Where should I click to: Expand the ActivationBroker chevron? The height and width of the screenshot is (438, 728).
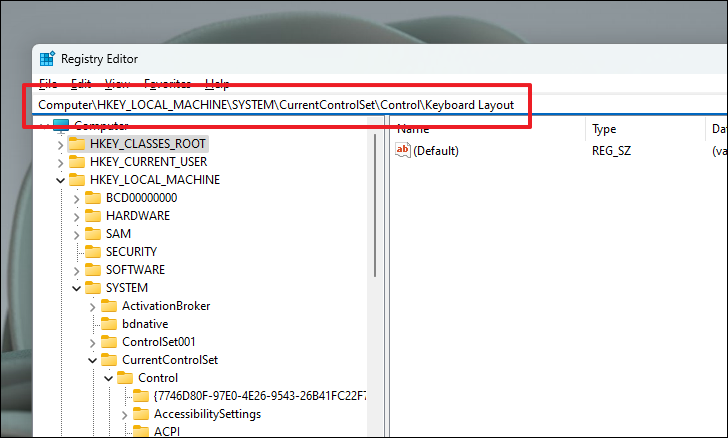click(x=92, y=307)
